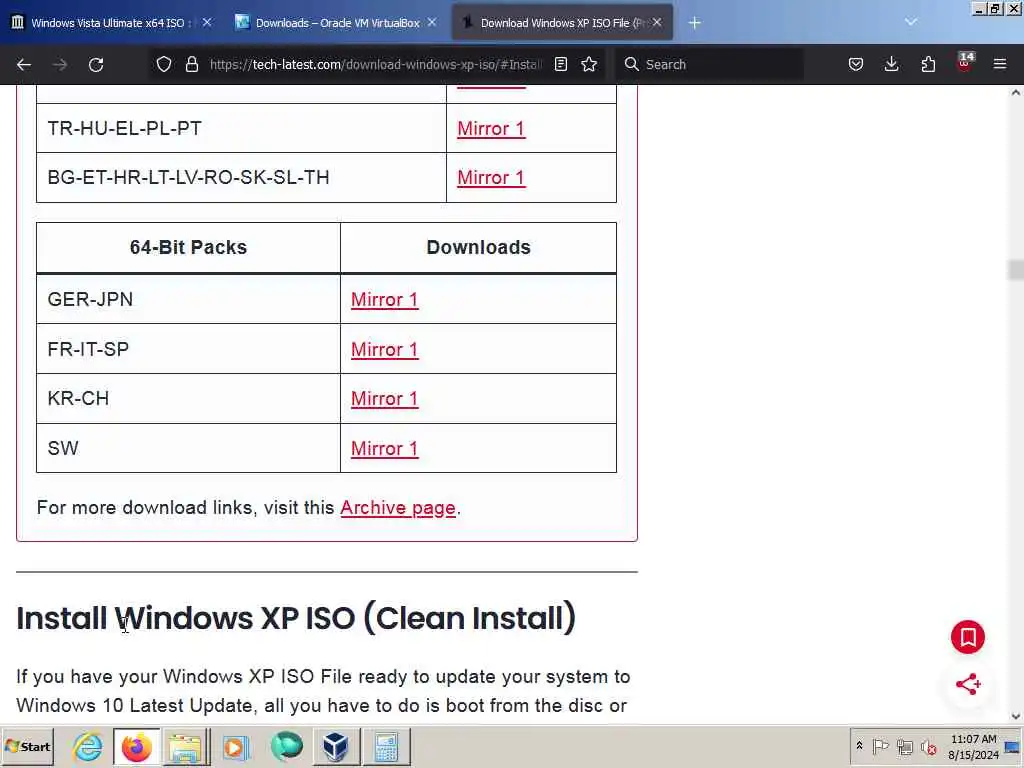Click the URL address bar
The height and width of the screenshot is (768, 1024).
(x=376, y=64)
